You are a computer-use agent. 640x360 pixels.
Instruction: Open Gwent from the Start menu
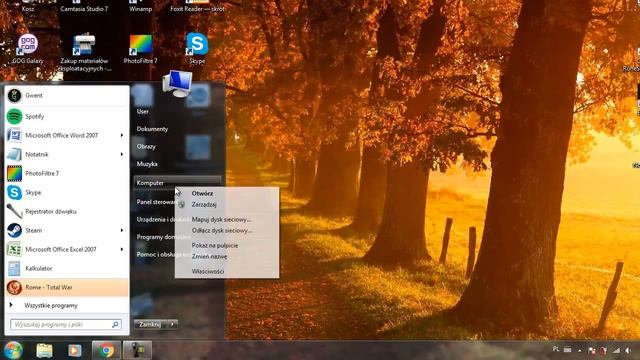coord(67,96)
